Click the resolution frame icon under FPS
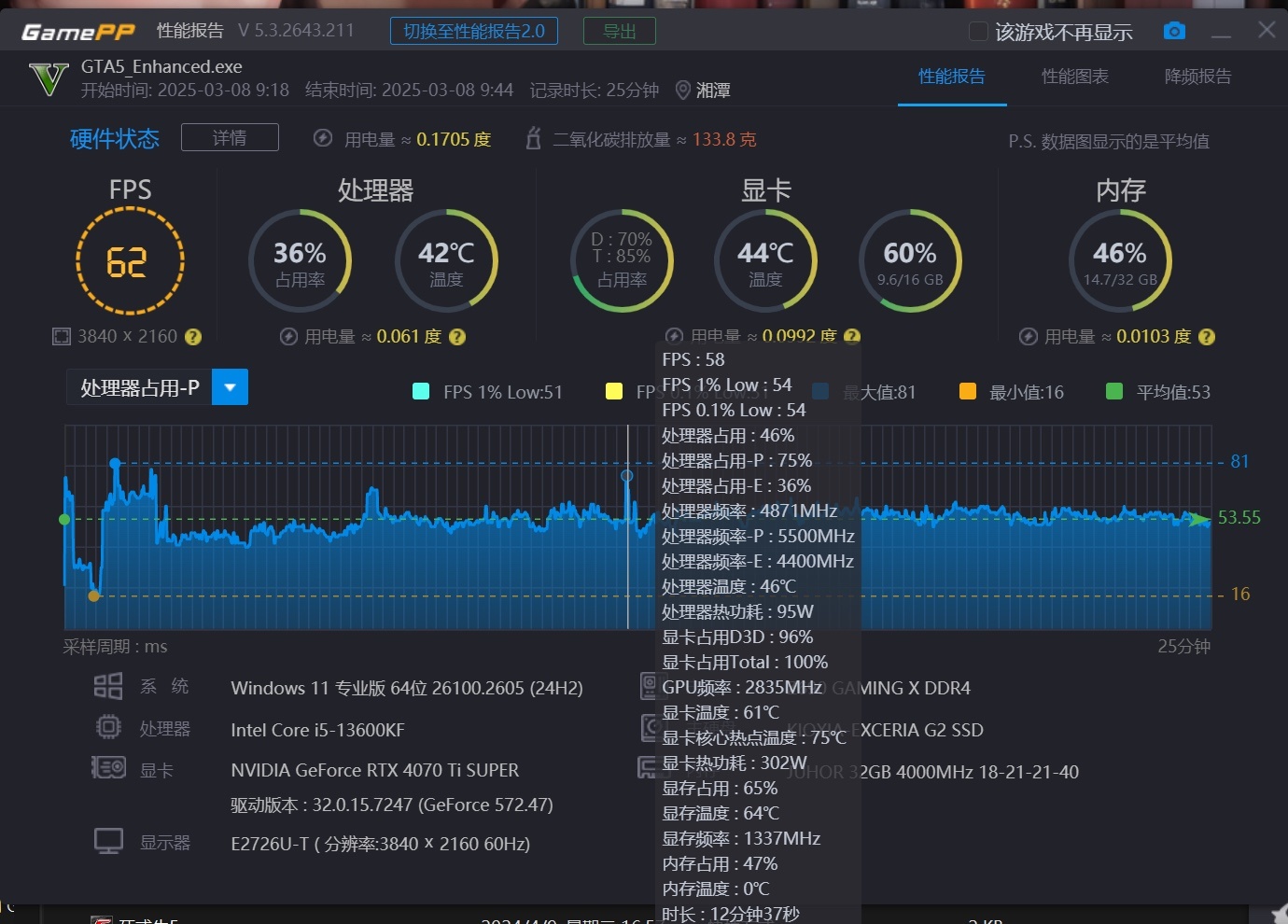1288x924 pixels. pyautogui.click(x=62, y=337)
